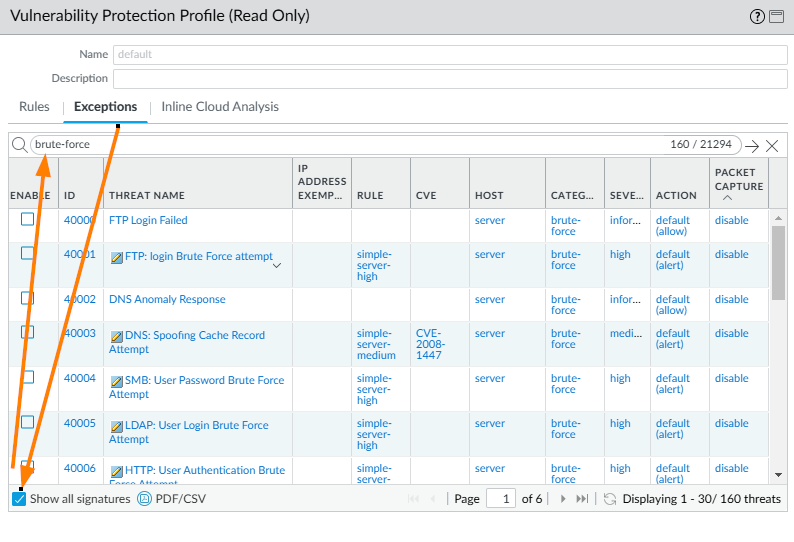Open the help icon in title bar

pyautogui.click(x=756, y=16)
